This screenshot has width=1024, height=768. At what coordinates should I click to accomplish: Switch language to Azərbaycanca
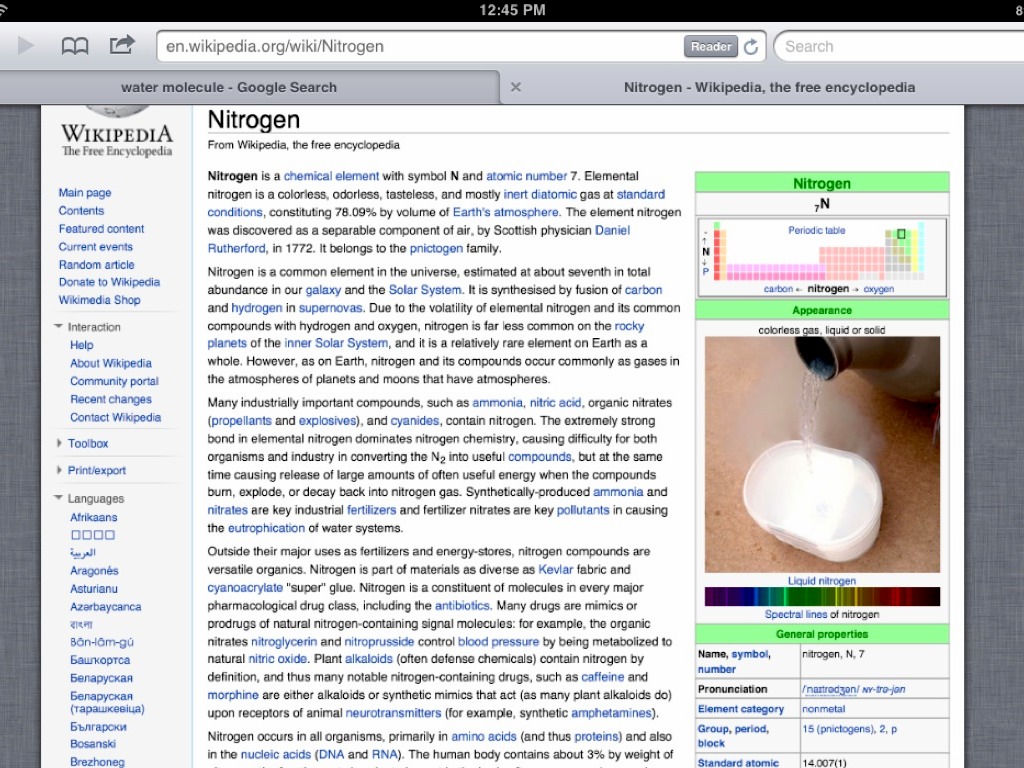105,607
